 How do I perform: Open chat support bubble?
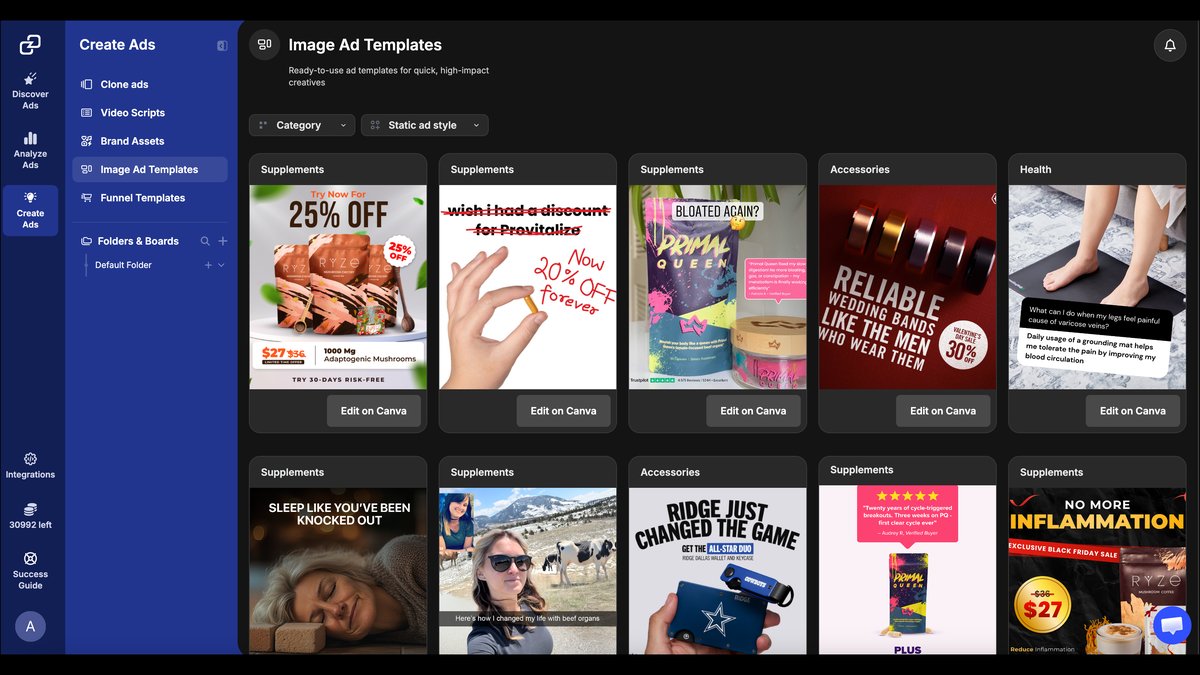coord(1171,625)
